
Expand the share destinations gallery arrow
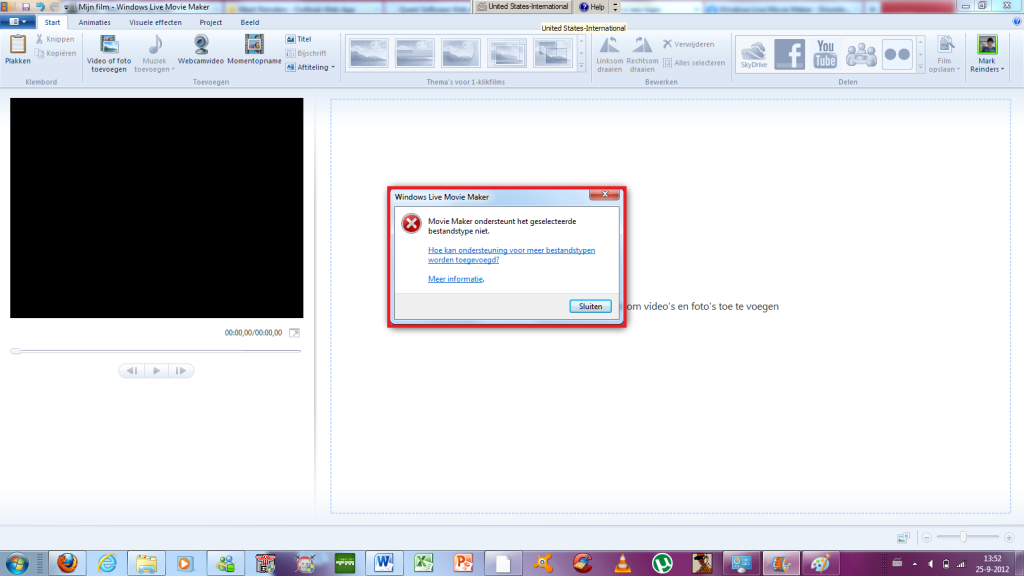(920, 67)
